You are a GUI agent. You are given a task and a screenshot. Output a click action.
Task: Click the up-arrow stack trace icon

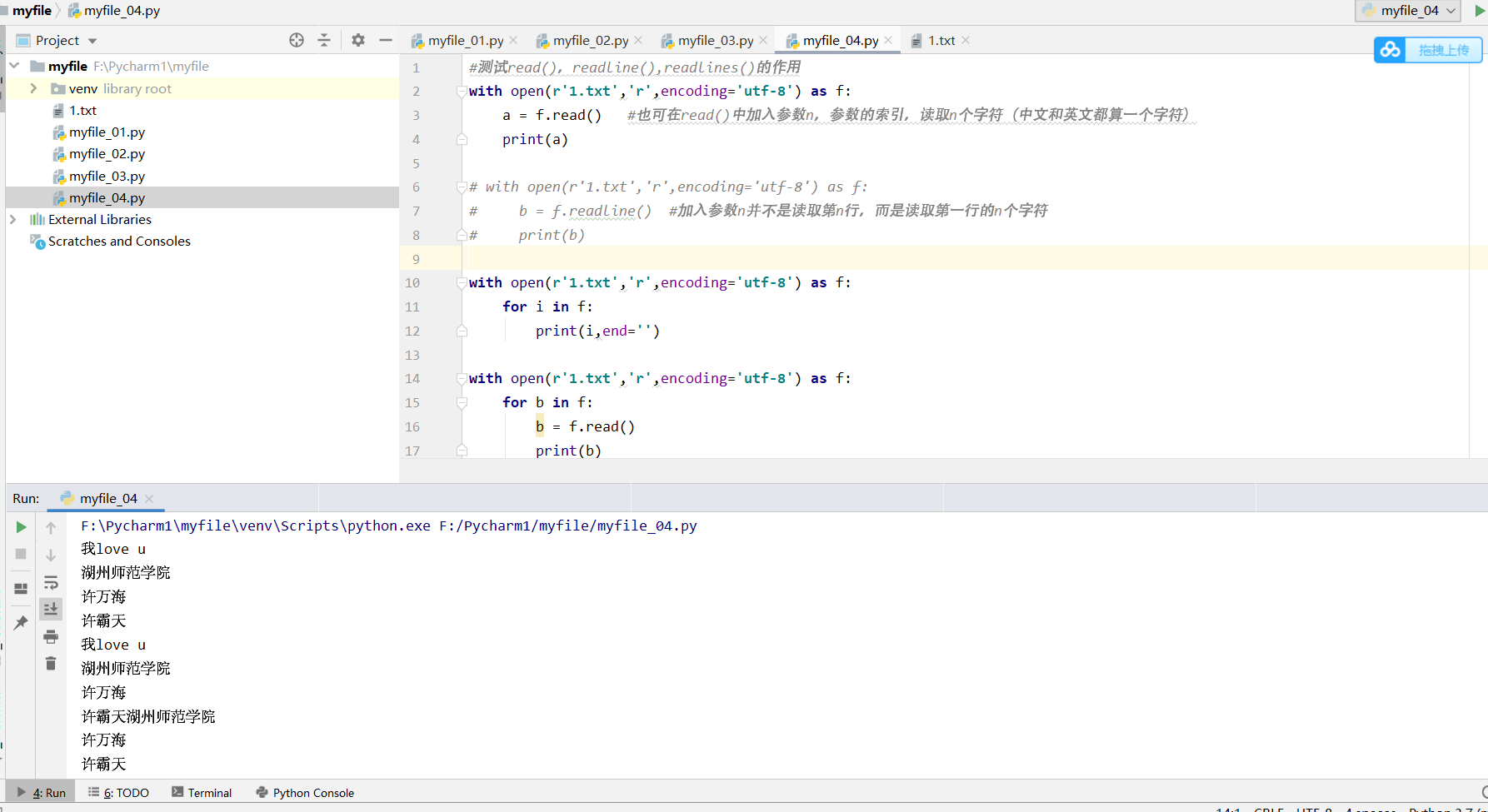click(51, 527)
